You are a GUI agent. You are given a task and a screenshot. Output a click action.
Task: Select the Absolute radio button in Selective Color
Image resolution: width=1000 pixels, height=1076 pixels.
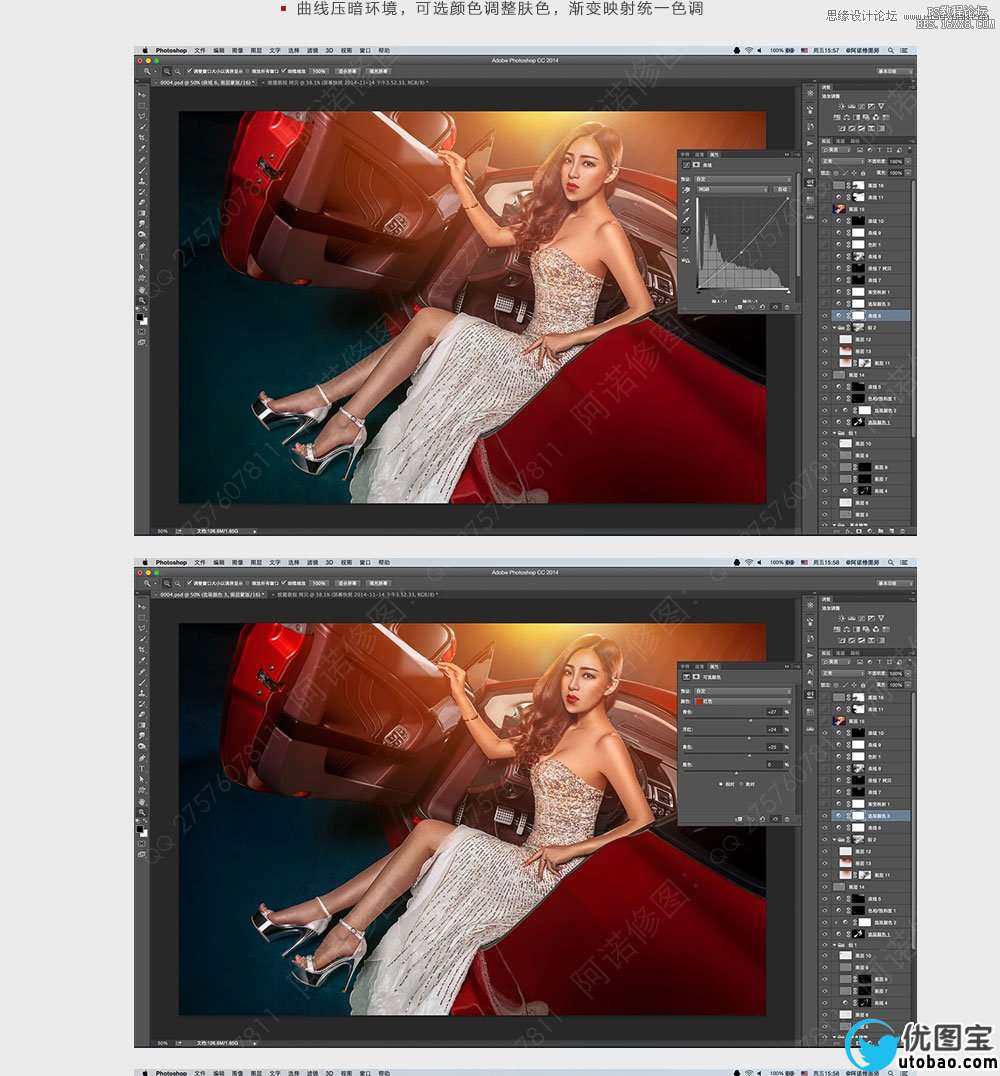click(741, 784)
